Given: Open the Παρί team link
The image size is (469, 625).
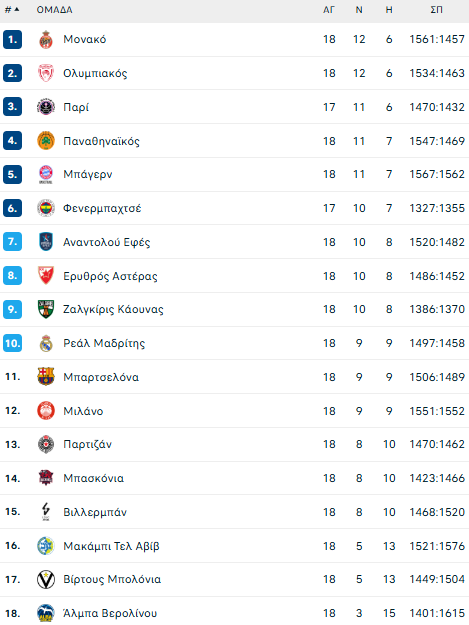Looking at the screenshot, I should tap(76, 107).
